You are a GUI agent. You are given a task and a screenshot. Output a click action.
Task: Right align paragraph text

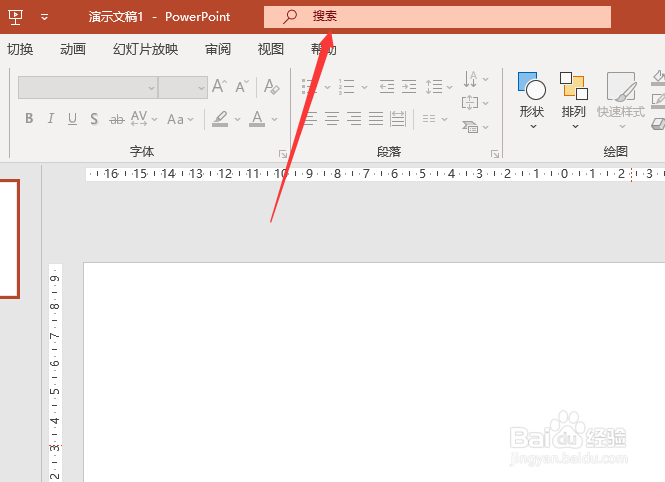354,119
